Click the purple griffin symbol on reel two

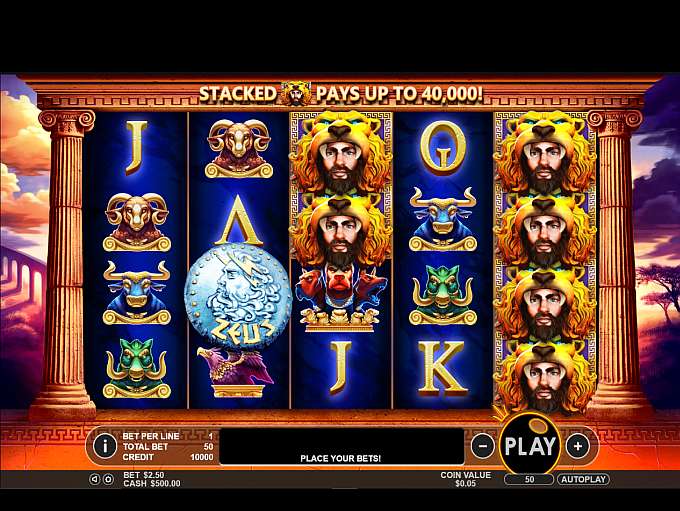coord(236,372)
